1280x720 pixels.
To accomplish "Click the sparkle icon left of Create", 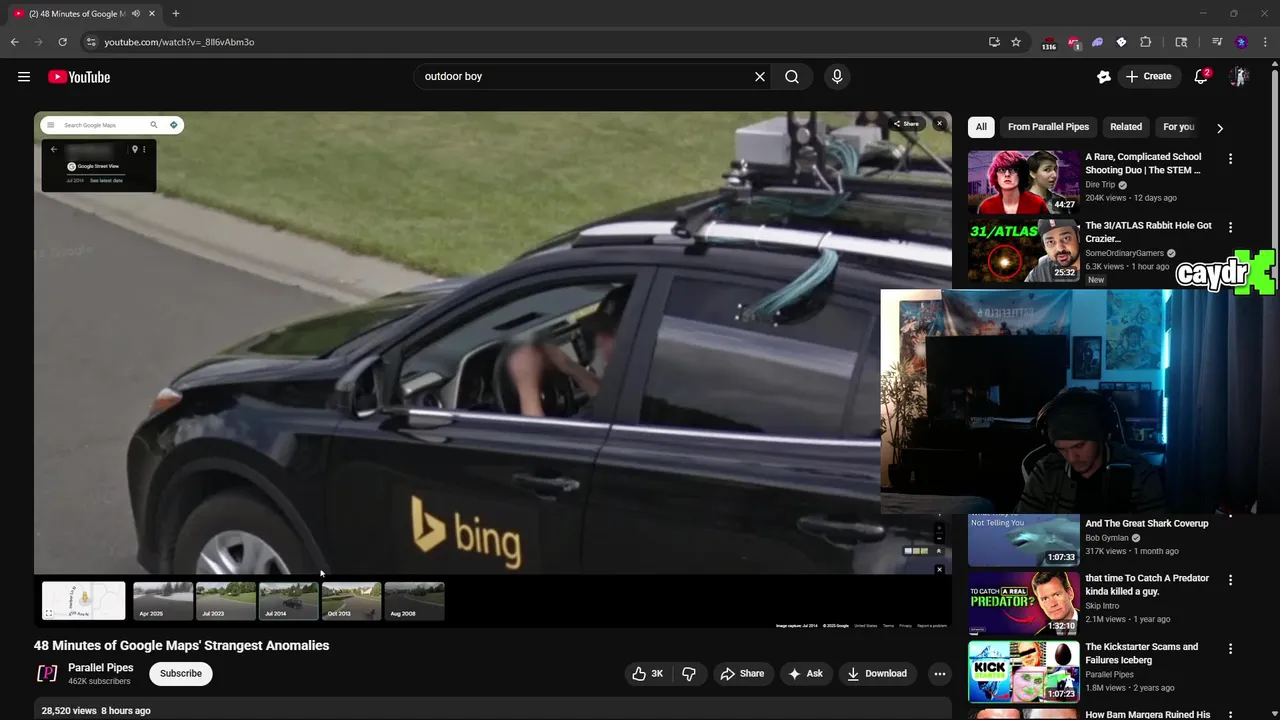I will point(1104,77).
